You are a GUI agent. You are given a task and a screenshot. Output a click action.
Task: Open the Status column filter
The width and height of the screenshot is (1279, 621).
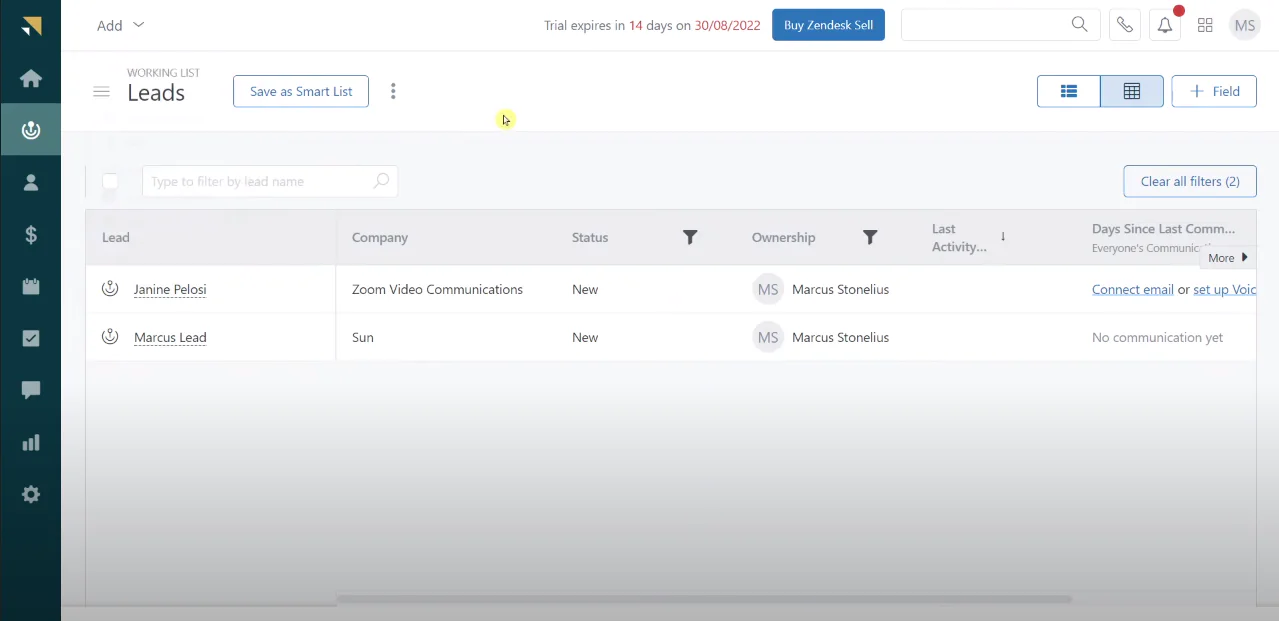pos(690,237)
